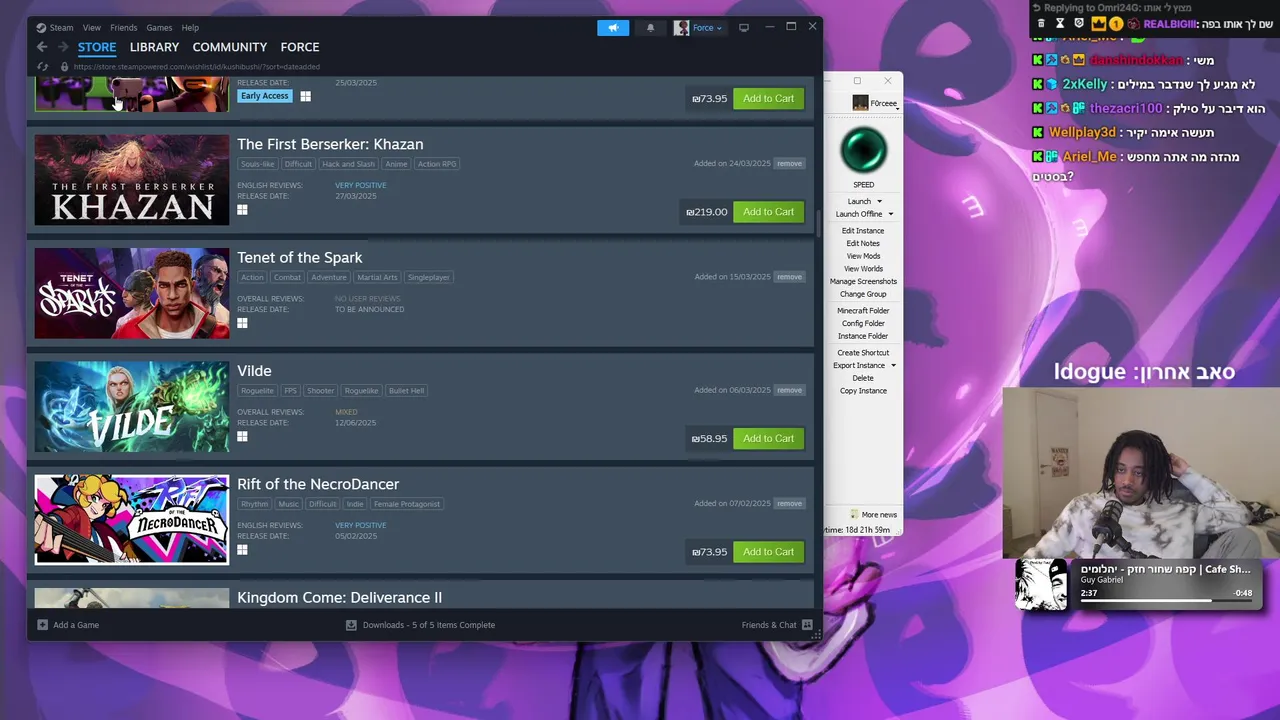The height and width of the screenshot is (720, 1280).
Task: Open the Khazan game title link
Action: click(330, 144)
